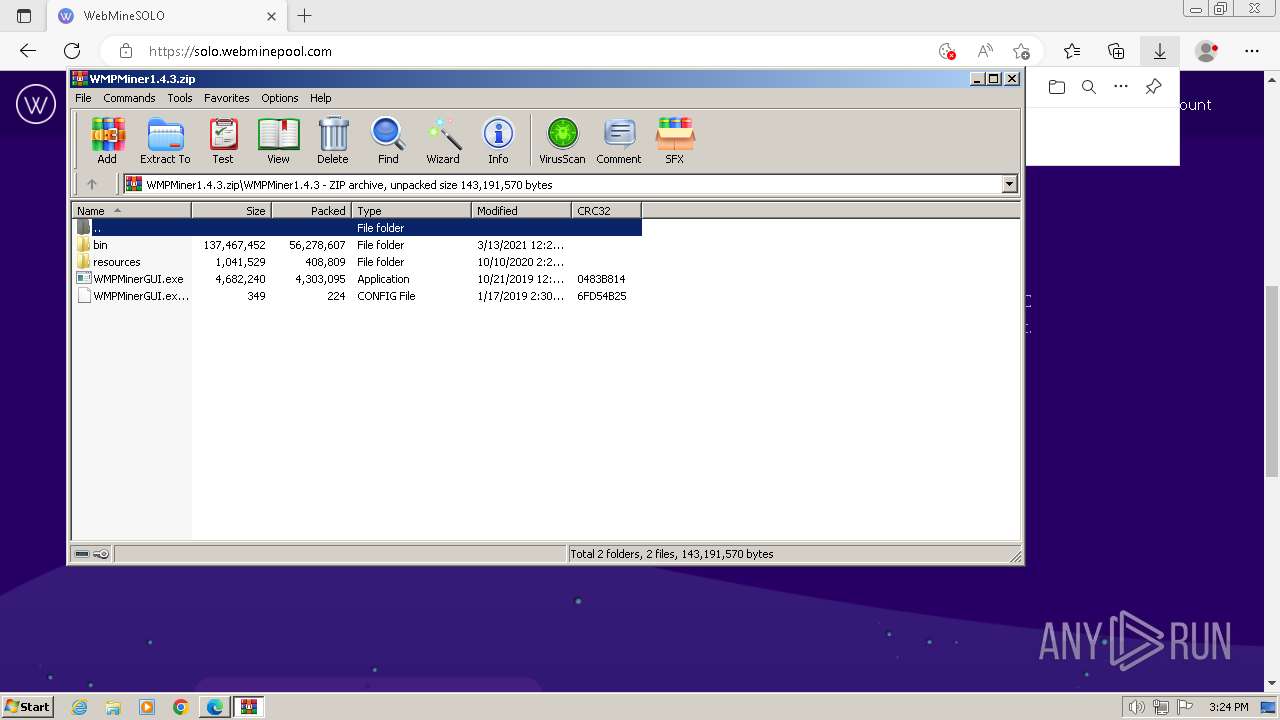Open Internet Explorer from taskbar
Image resolution: width=1280 pixels, height=720 pixels.
pyautogui.click(x=79, y=707)
